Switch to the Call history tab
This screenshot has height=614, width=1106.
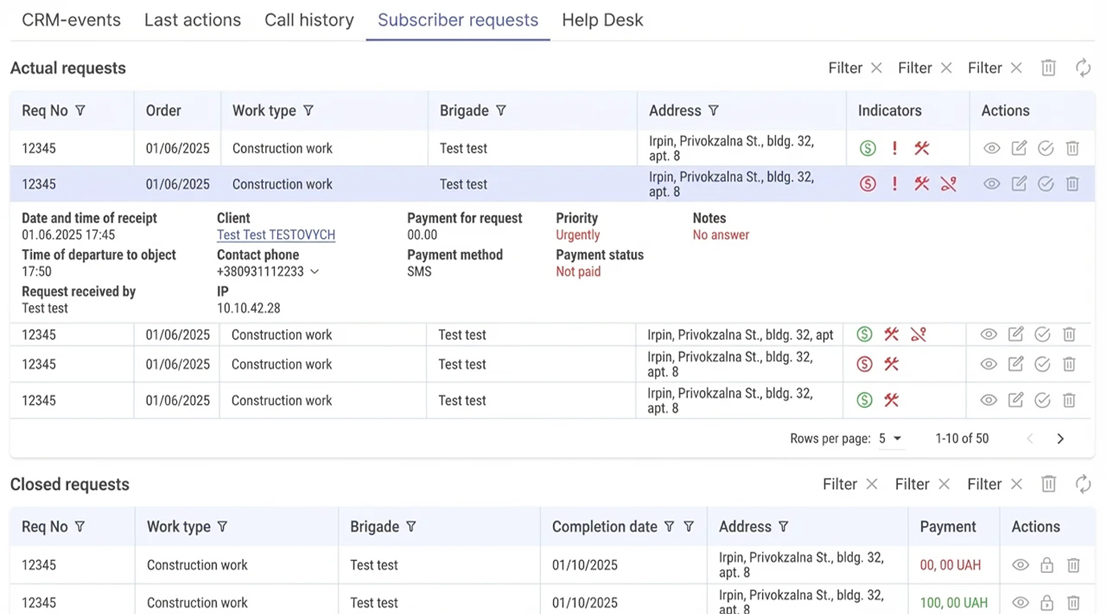(309, 20)
